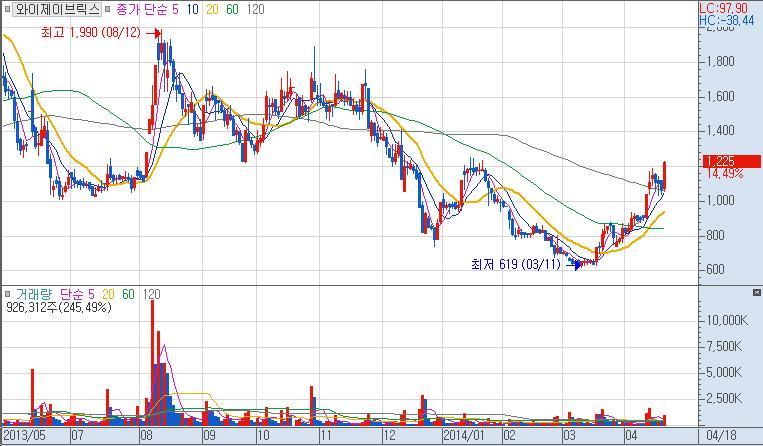The image size is (763, 446).
Task: Click the 14,49% change value
Action: pyautogui.click(x=725, y=174)
